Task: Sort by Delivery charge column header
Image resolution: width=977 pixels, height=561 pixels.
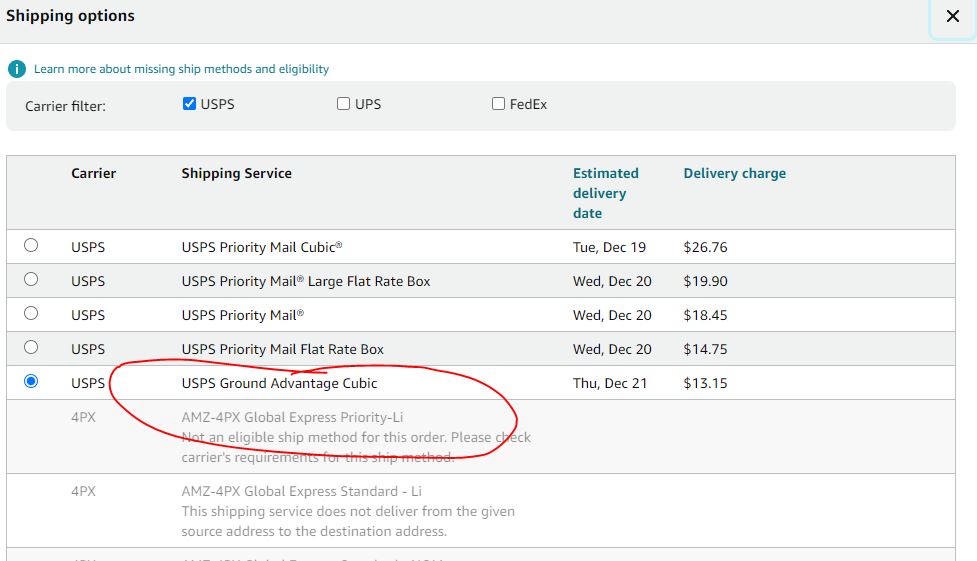Action: [735, 173]
